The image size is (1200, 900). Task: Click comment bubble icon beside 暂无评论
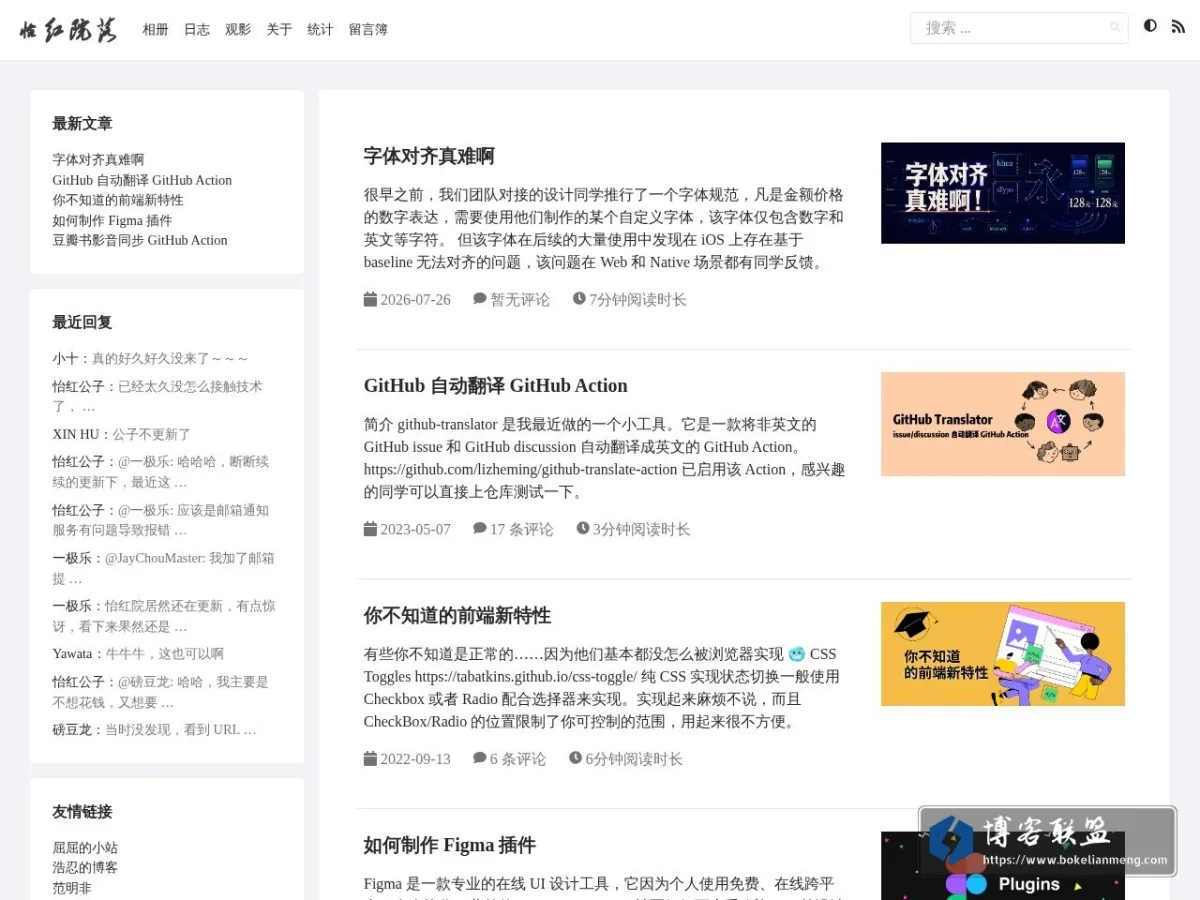coord(480,299)
